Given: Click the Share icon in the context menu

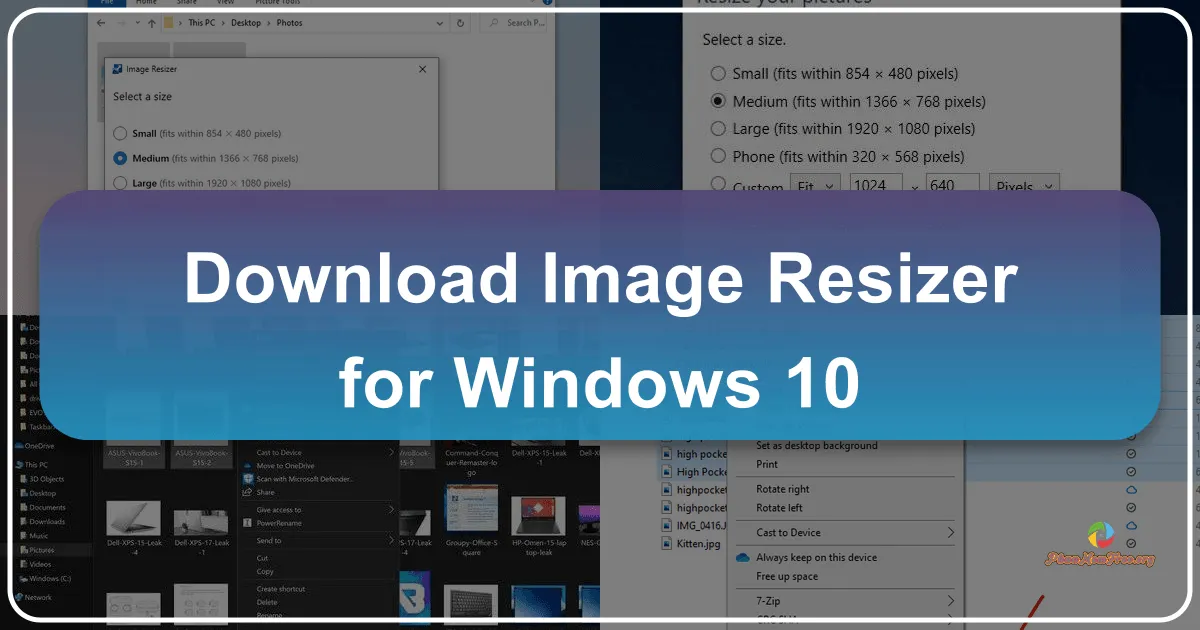Looking at the screenshot, I should tap(246, 492).
